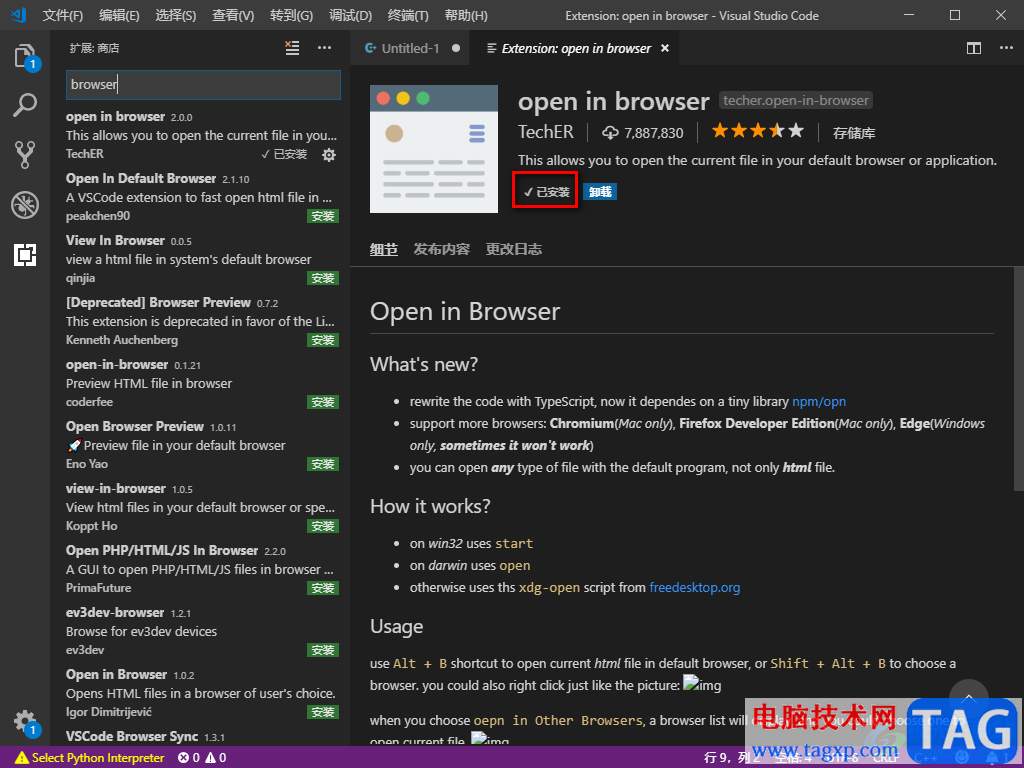Install View In Browser by qinjia

pyautogui.click(x=323, y=278)
